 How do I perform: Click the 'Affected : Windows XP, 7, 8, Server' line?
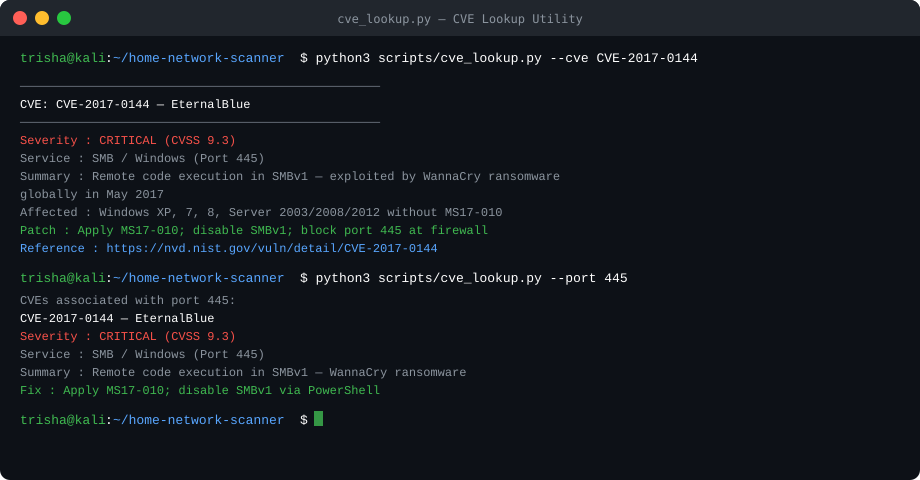(261, 212)
